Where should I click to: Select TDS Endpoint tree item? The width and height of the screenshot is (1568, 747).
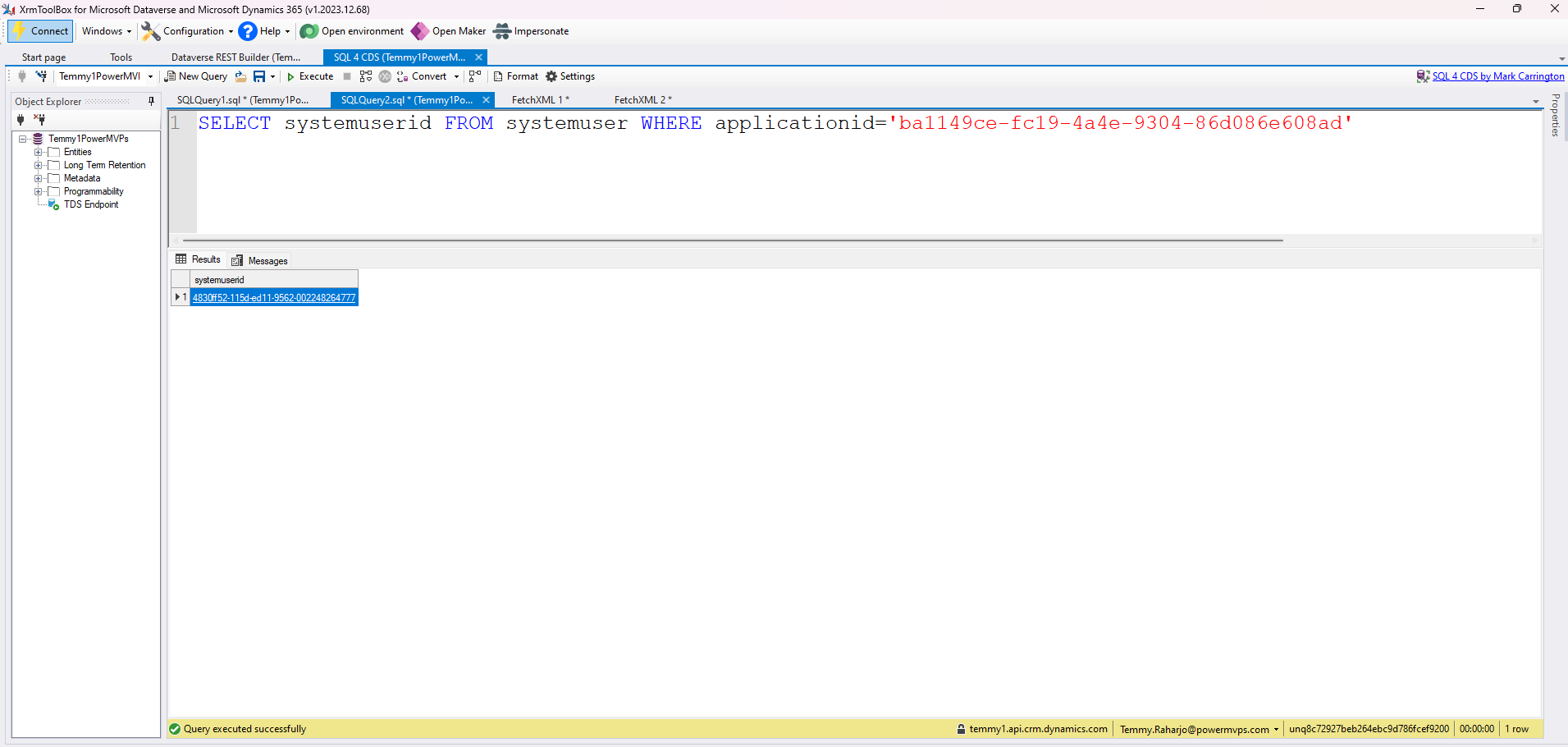click(x=91, y=204)
